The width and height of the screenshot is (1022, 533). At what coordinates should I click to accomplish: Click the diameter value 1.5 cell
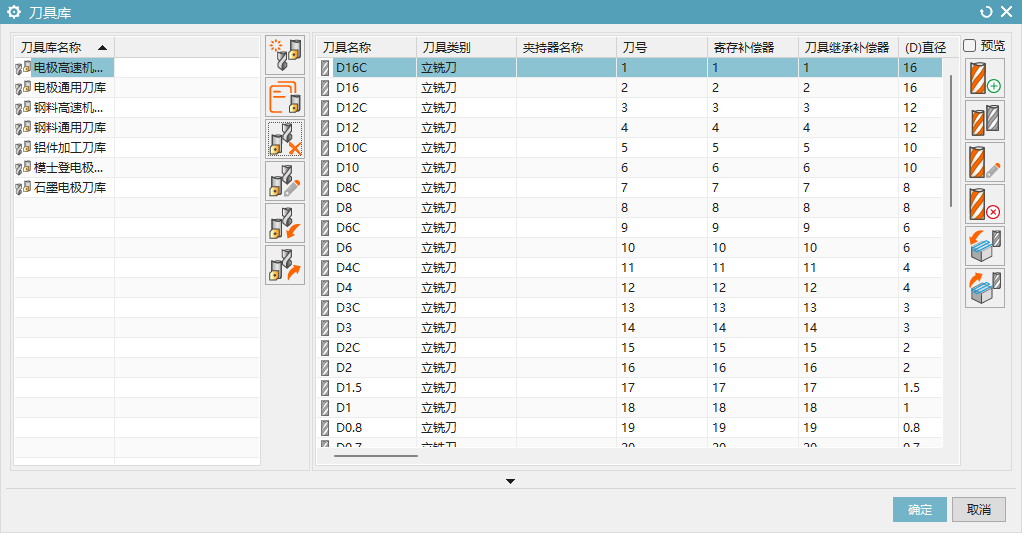click(x=920, y=388)
